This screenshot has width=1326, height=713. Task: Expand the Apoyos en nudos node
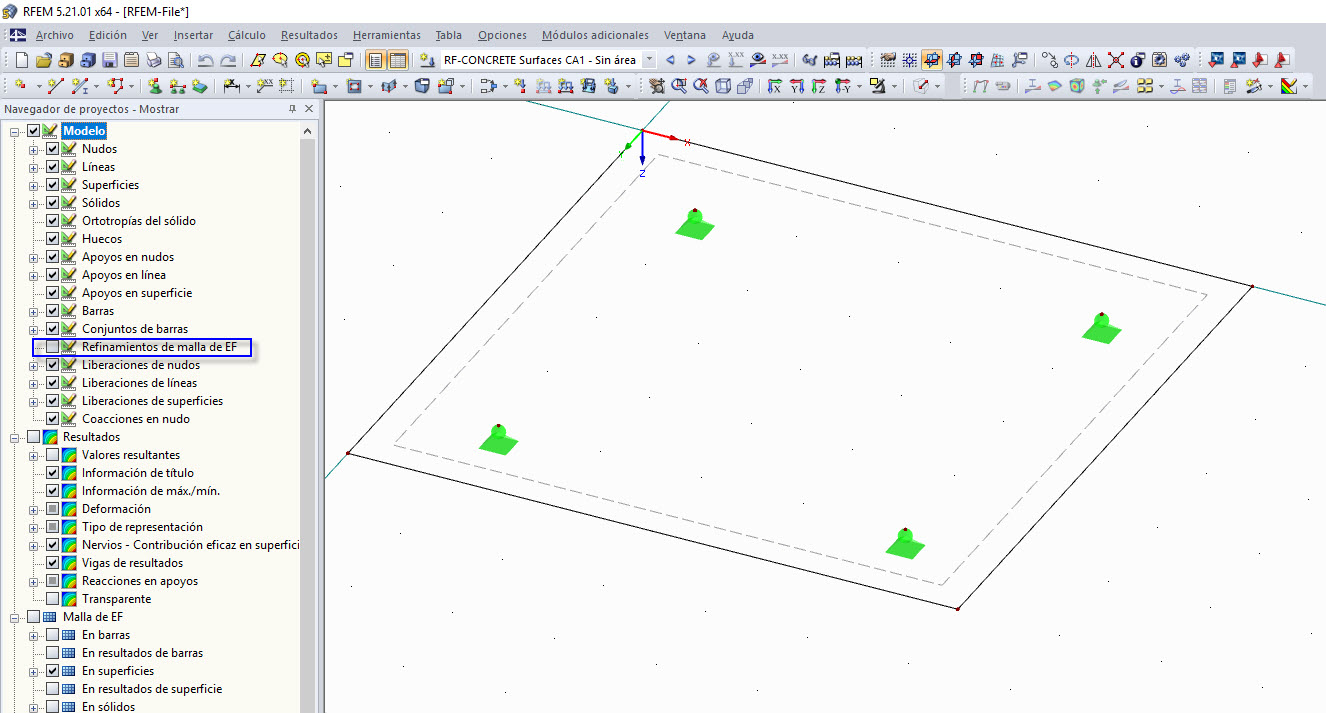[x=34, y=257]
